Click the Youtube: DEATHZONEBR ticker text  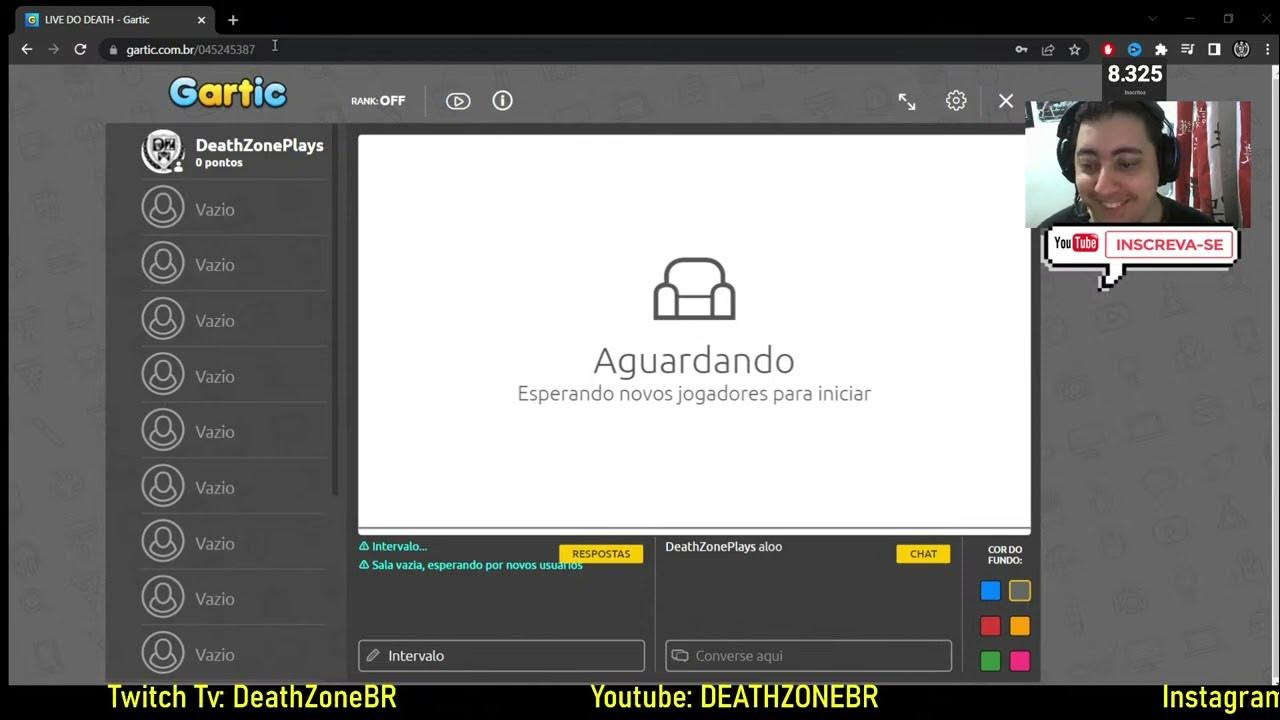734,697
